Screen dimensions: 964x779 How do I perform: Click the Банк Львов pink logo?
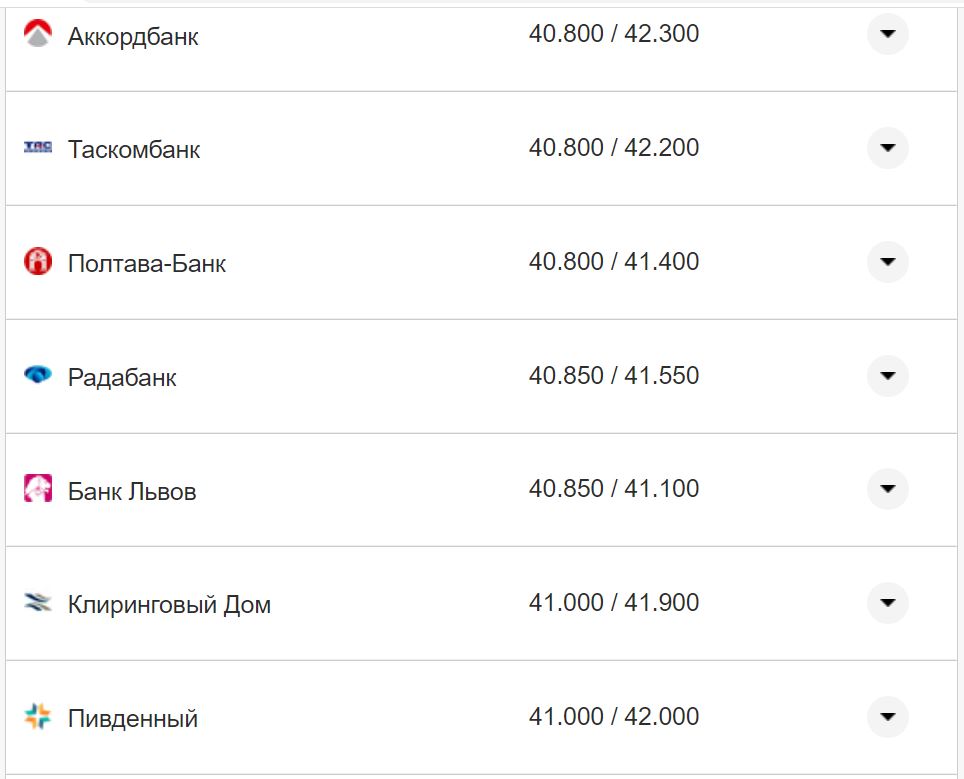click(36, 490)
